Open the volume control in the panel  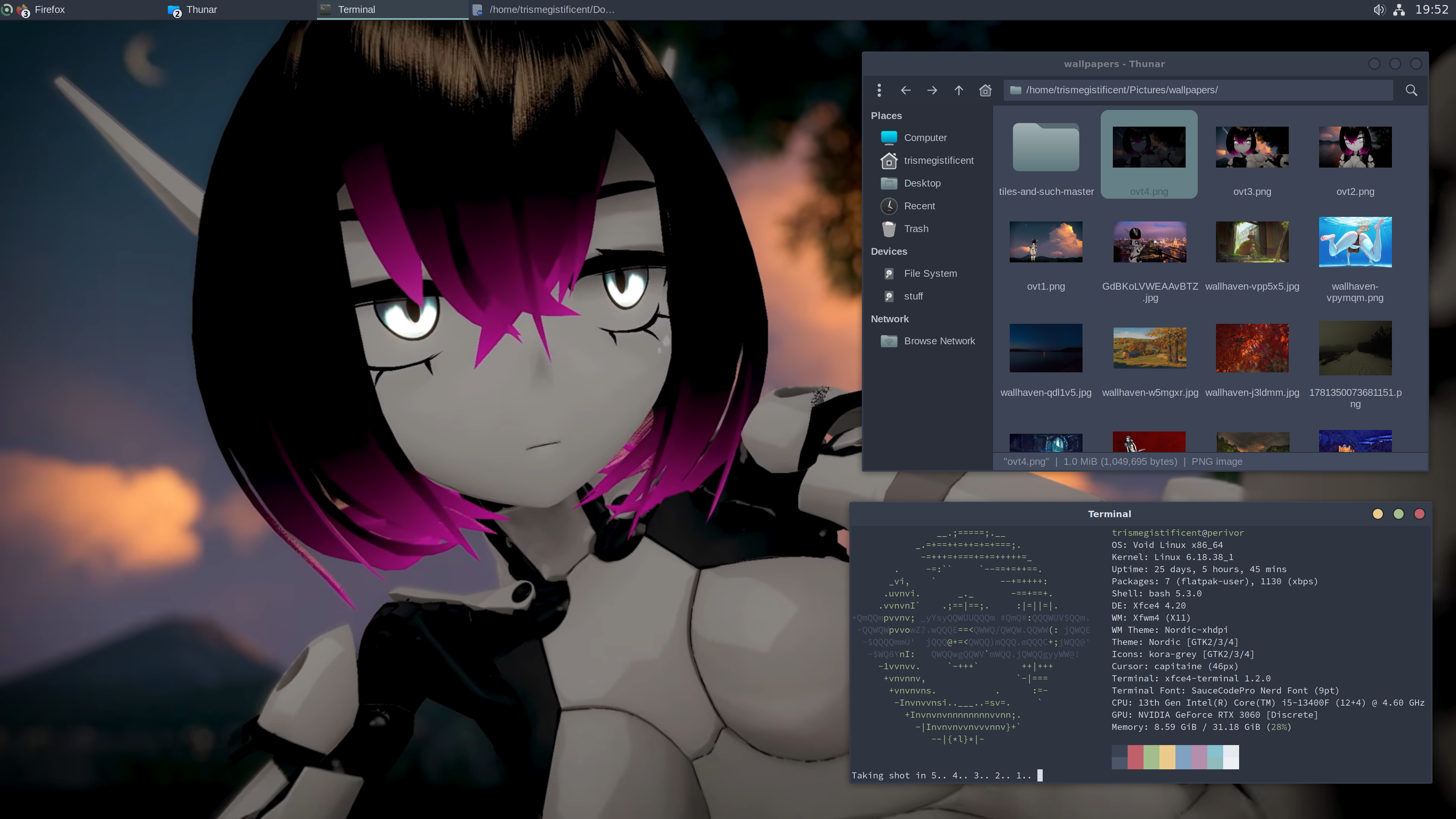click(1379, 9)
